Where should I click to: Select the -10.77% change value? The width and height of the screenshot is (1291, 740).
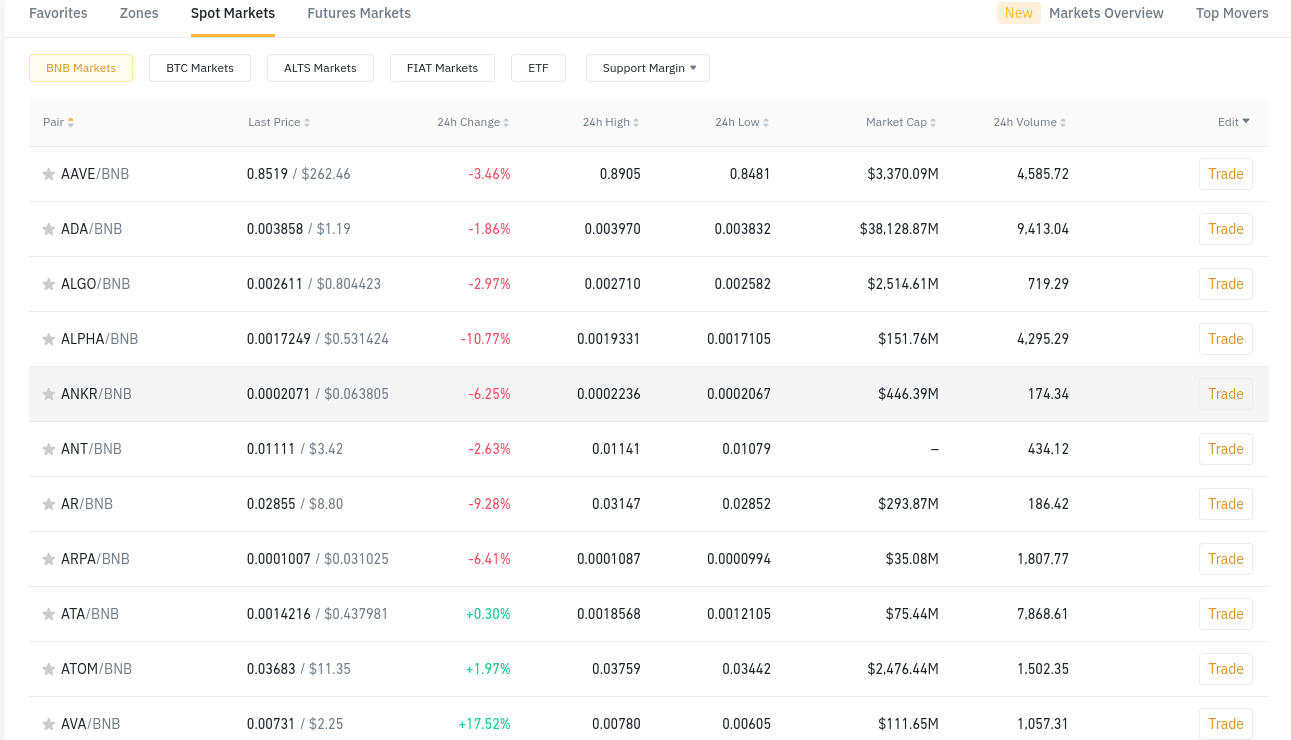pyautogui.click(x=485, y=339)
